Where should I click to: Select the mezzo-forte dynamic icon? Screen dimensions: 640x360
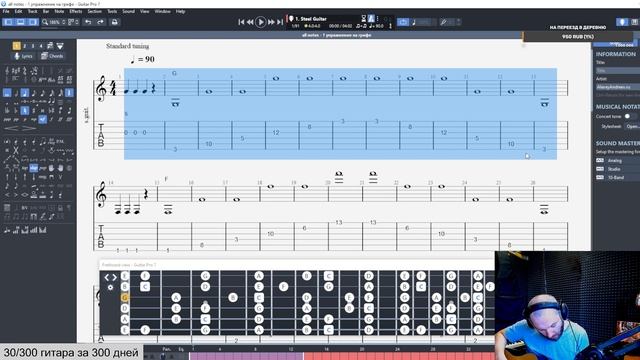click(x=42, y=119)
